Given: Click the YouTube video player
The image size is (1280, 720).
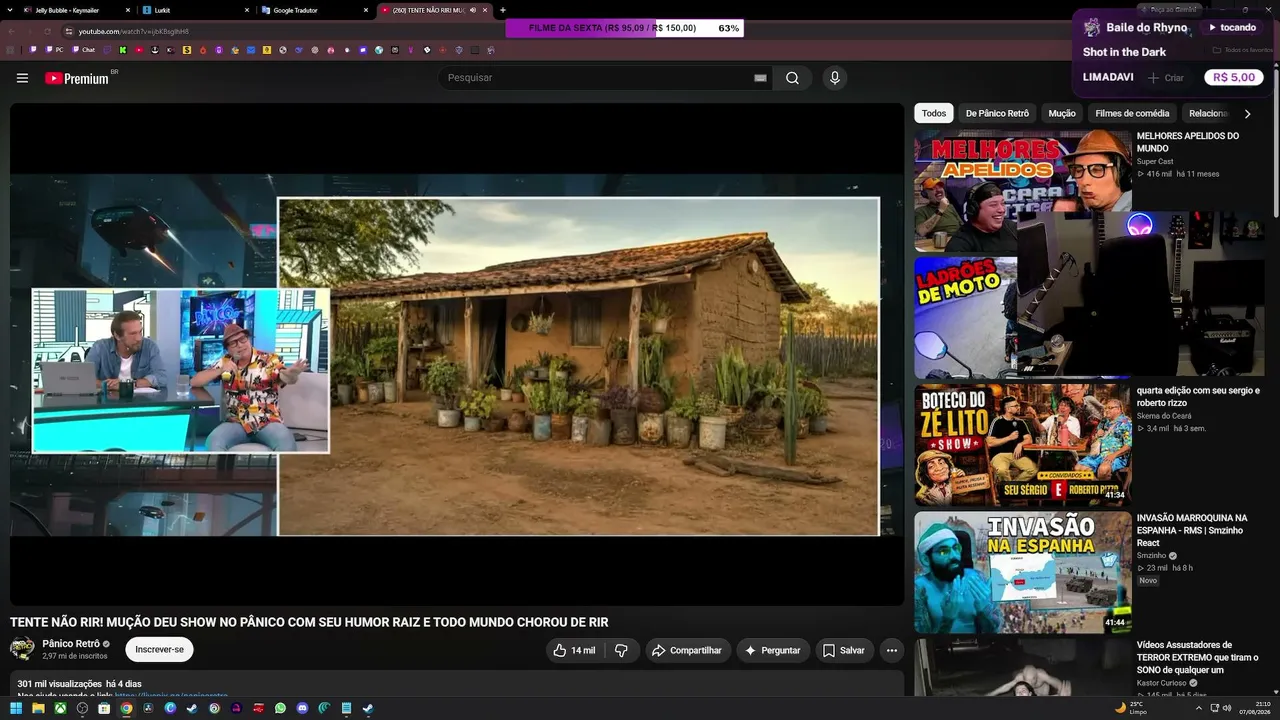Looking at the screenshot, I should (457, 354).
